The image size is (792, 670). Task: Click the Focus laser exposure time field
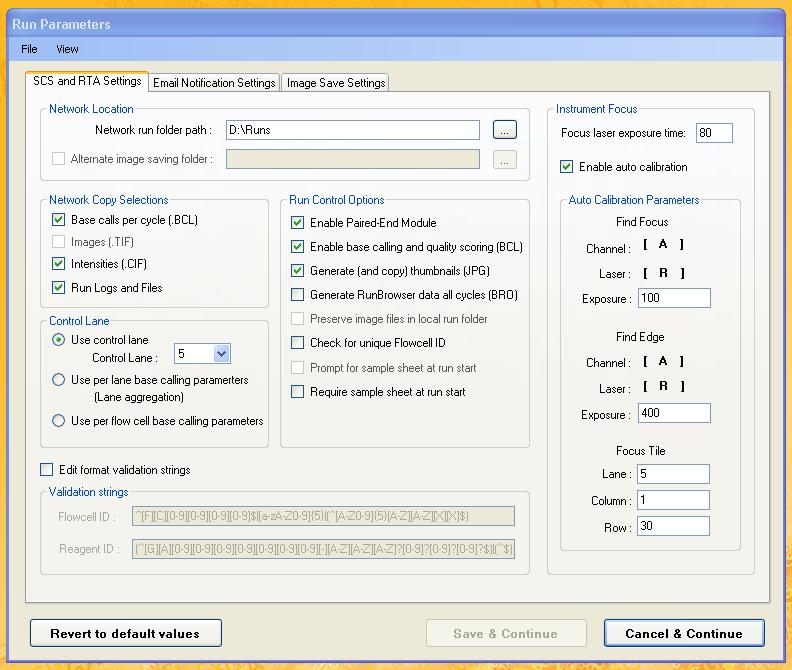pyautogui.click(x=714, y=133)
